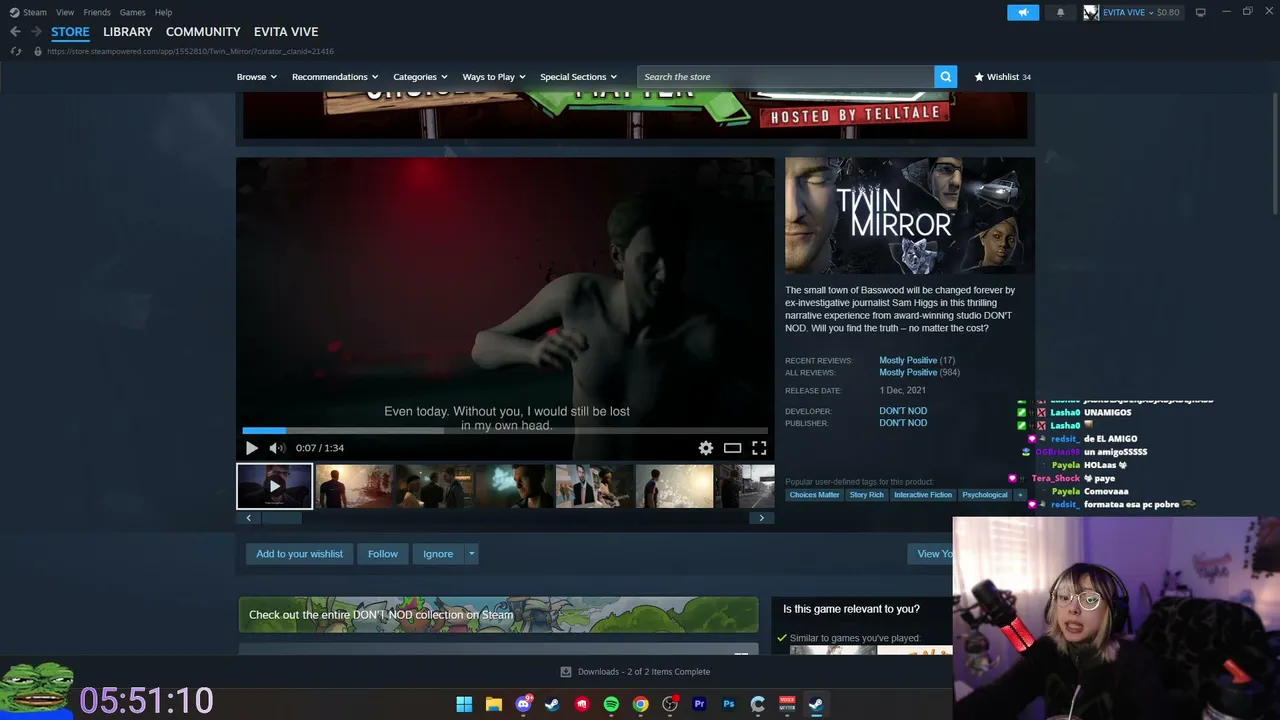Open the notifications bell

[1060, 12]
